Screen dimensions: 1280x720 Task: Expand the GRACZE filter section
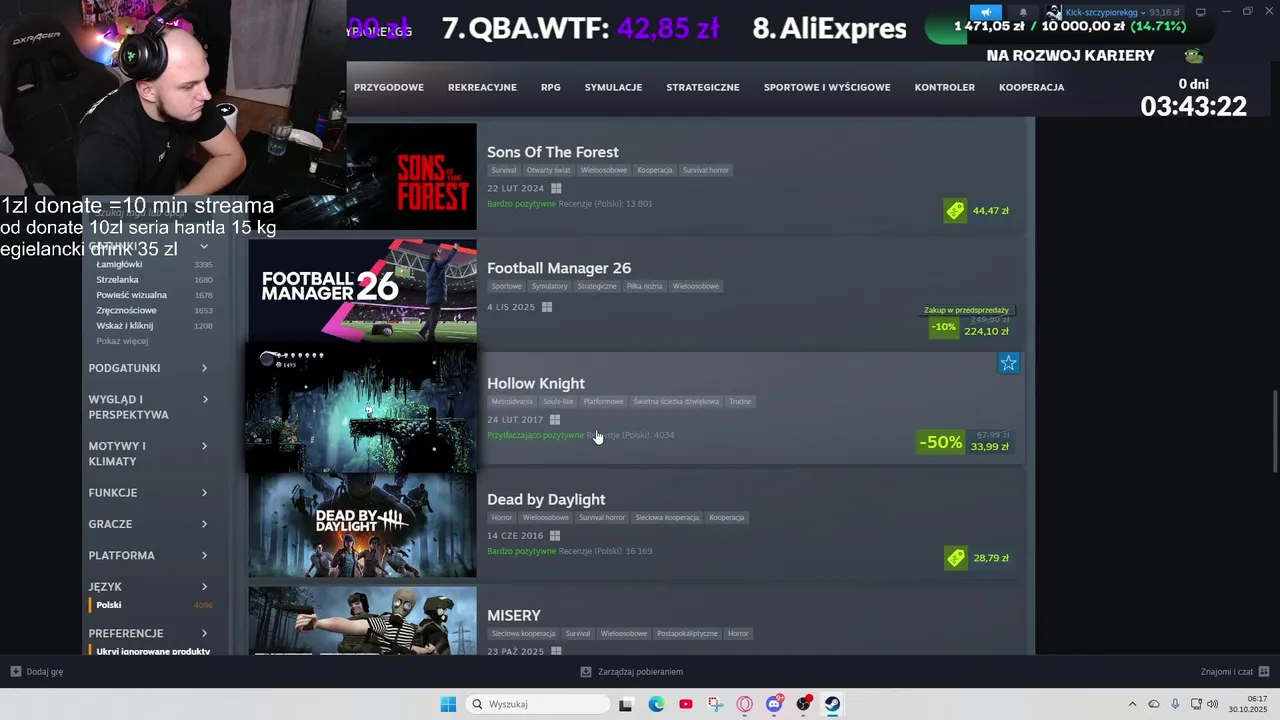[x=149, y=524]
